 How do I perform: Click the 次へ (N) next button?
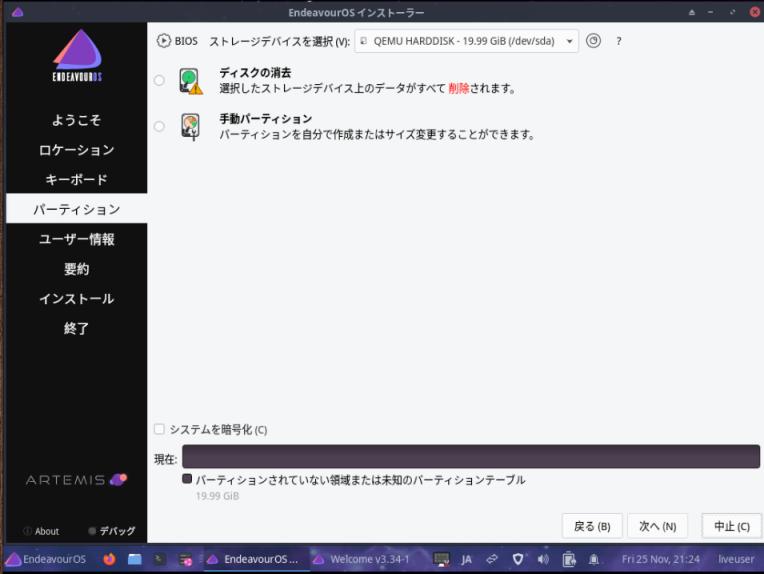click(x=657, y=526)
